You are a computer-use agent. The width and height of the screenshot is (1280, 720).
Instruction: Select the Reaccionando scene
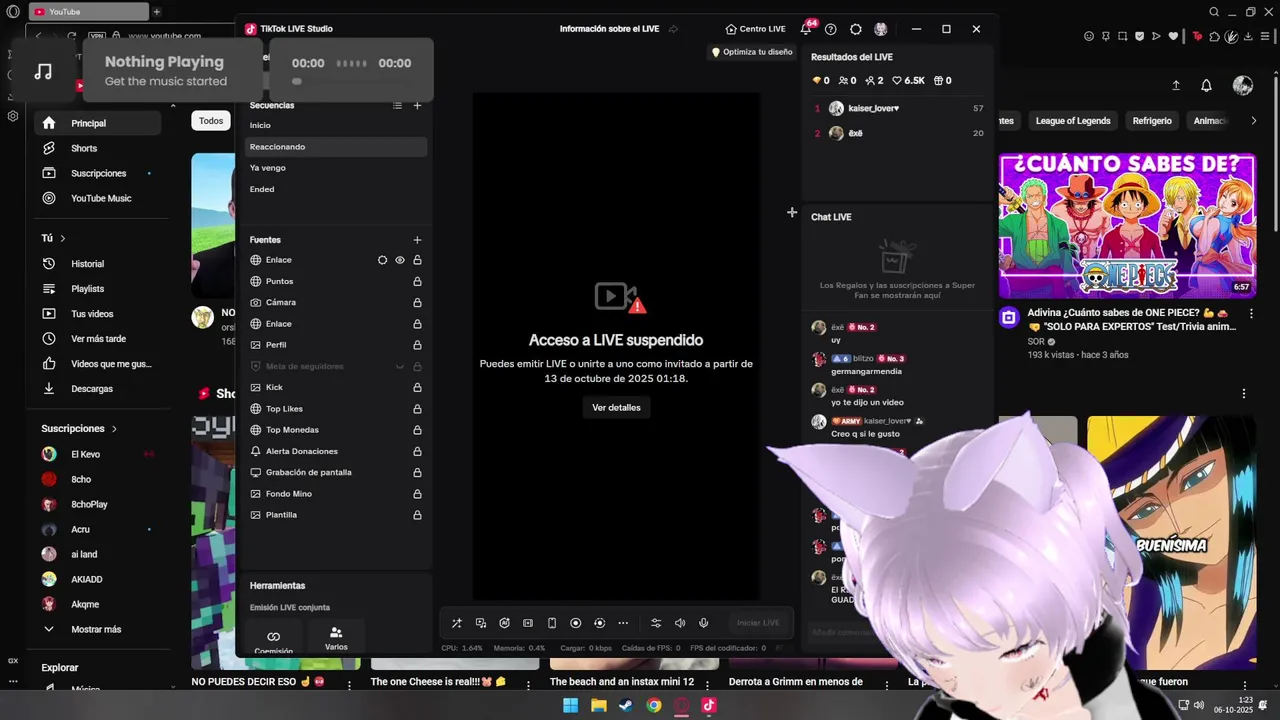pos(337,147)
